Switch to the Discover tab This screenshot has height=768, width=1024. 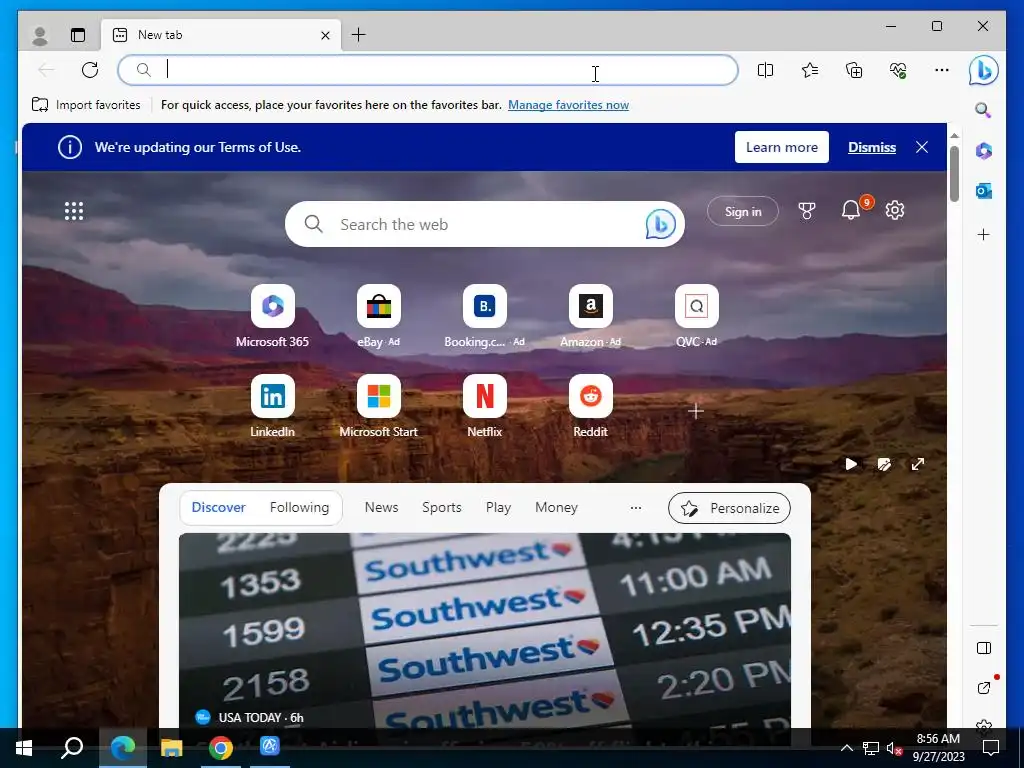218,507
